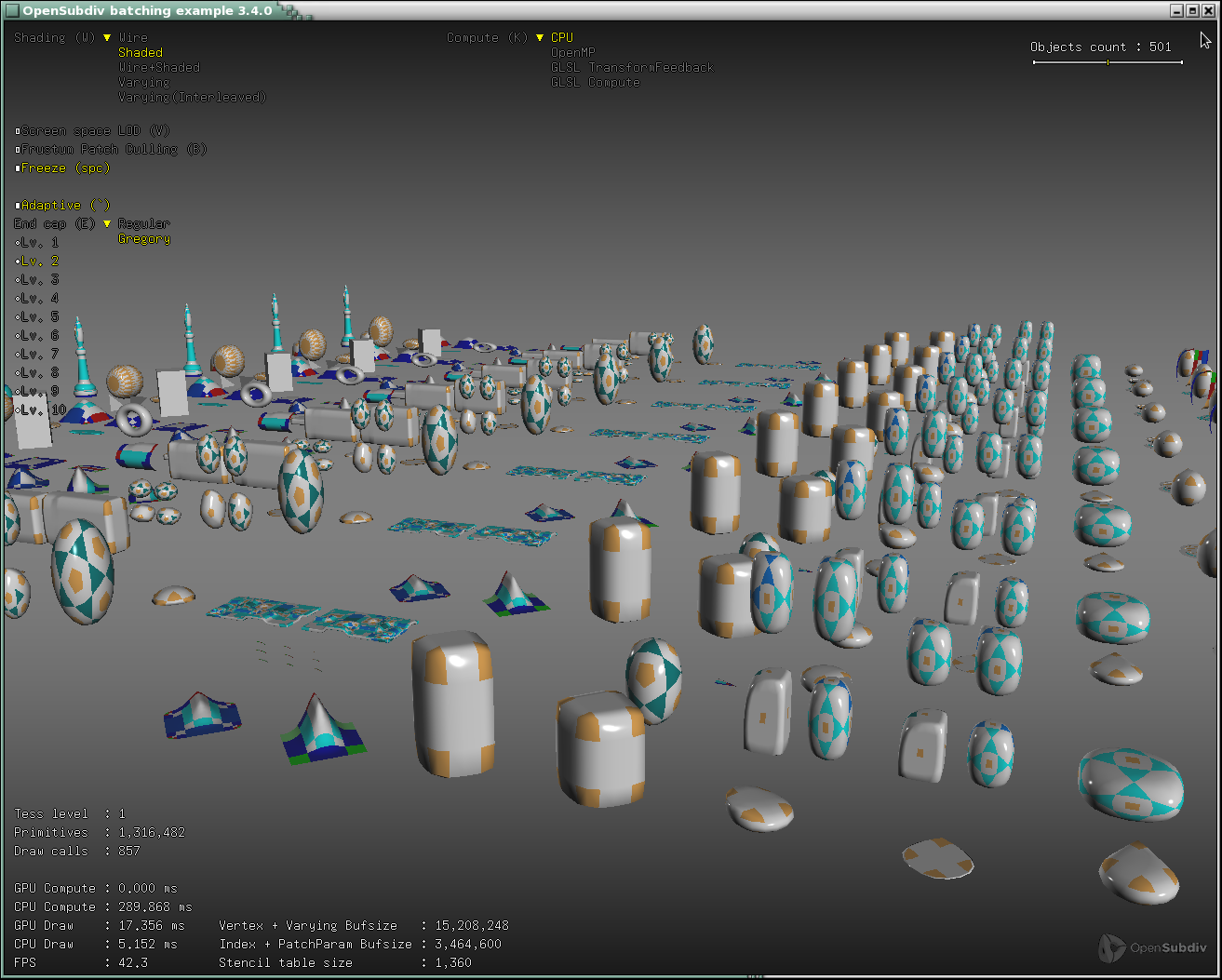
Task: Enable Screen space LOD checkbox
Action: click(x=18, y=131)
